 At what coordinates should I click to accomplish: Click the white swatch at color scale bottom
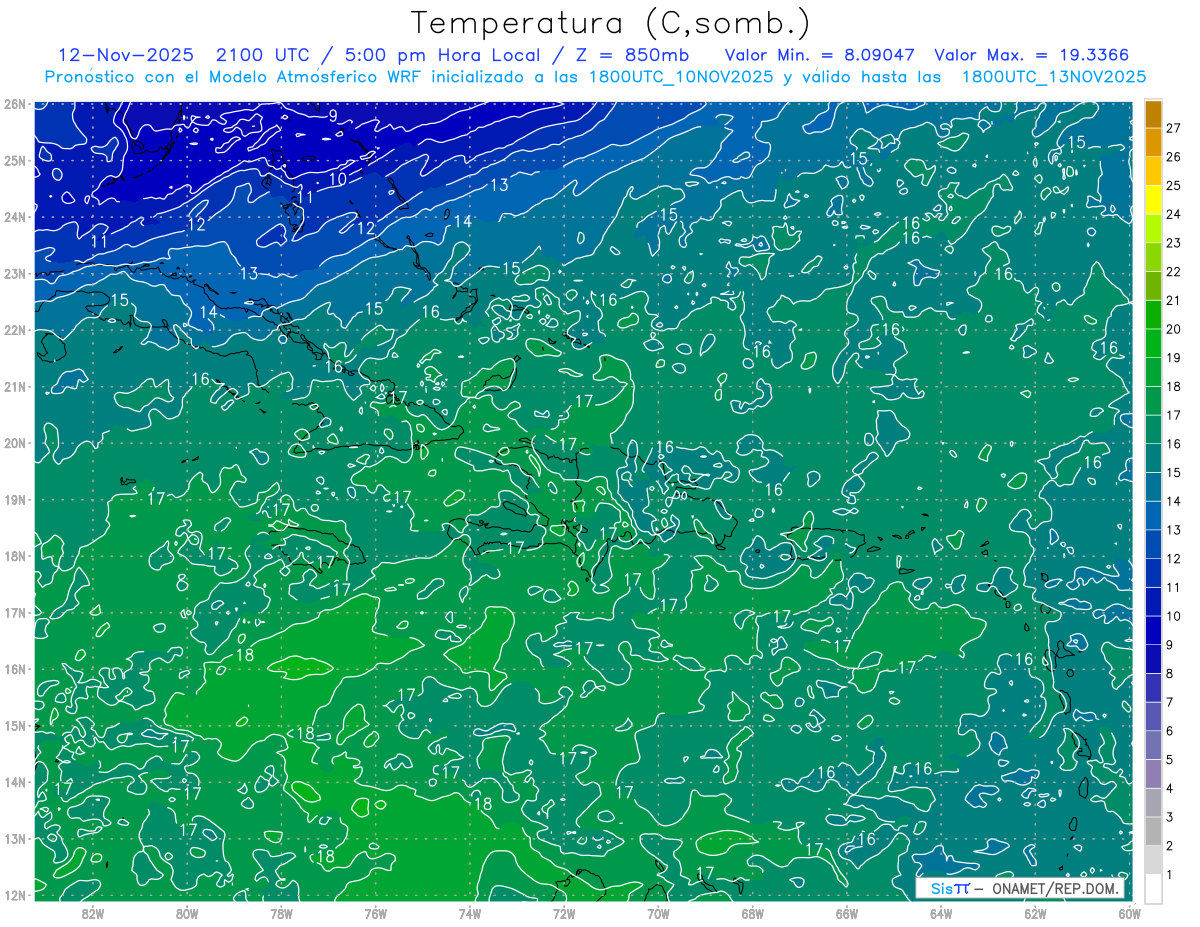(x=1153, y=887)
